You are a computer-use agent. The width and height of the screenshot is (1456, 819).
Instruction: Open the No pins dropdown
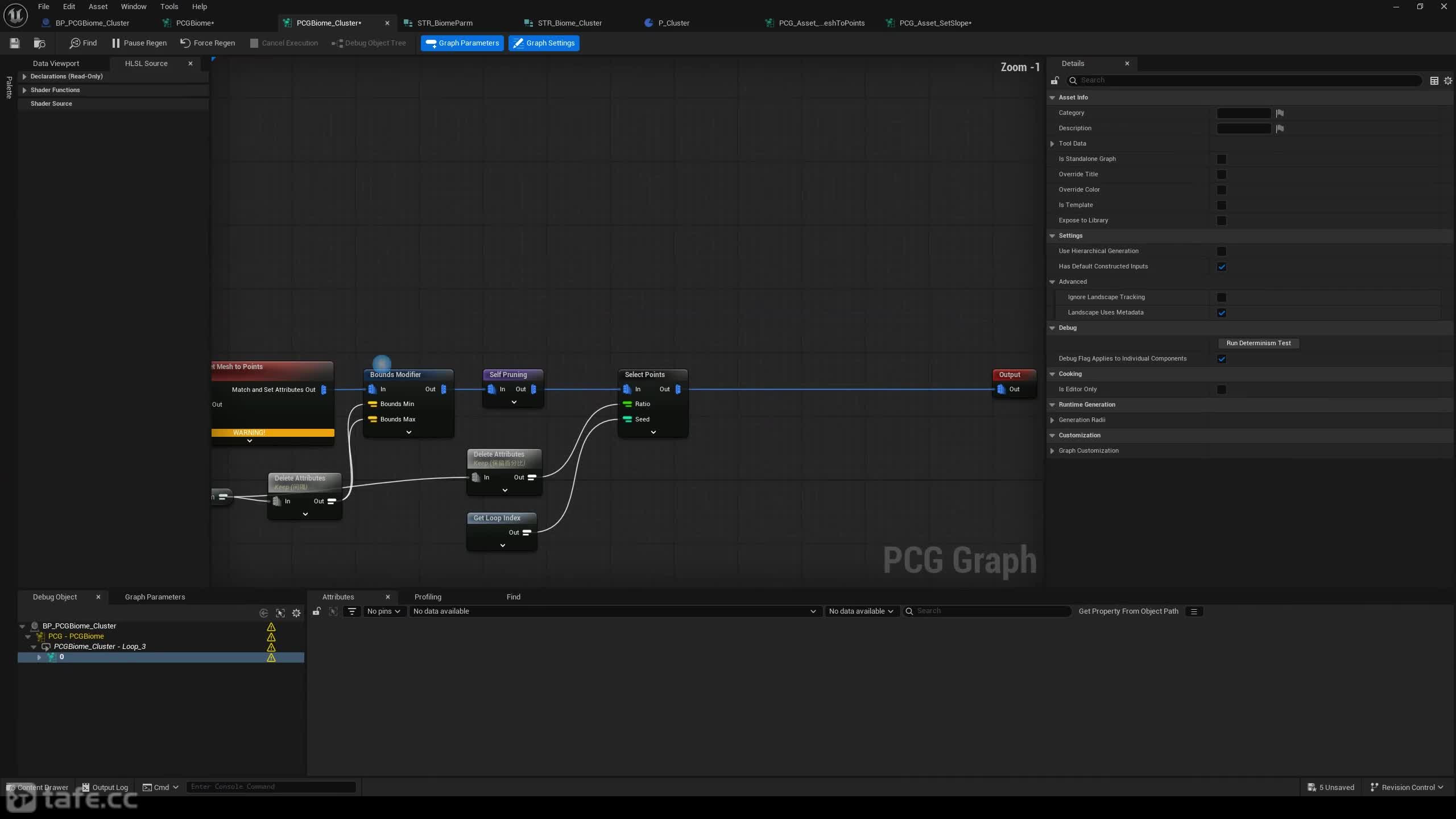[383, 611]
